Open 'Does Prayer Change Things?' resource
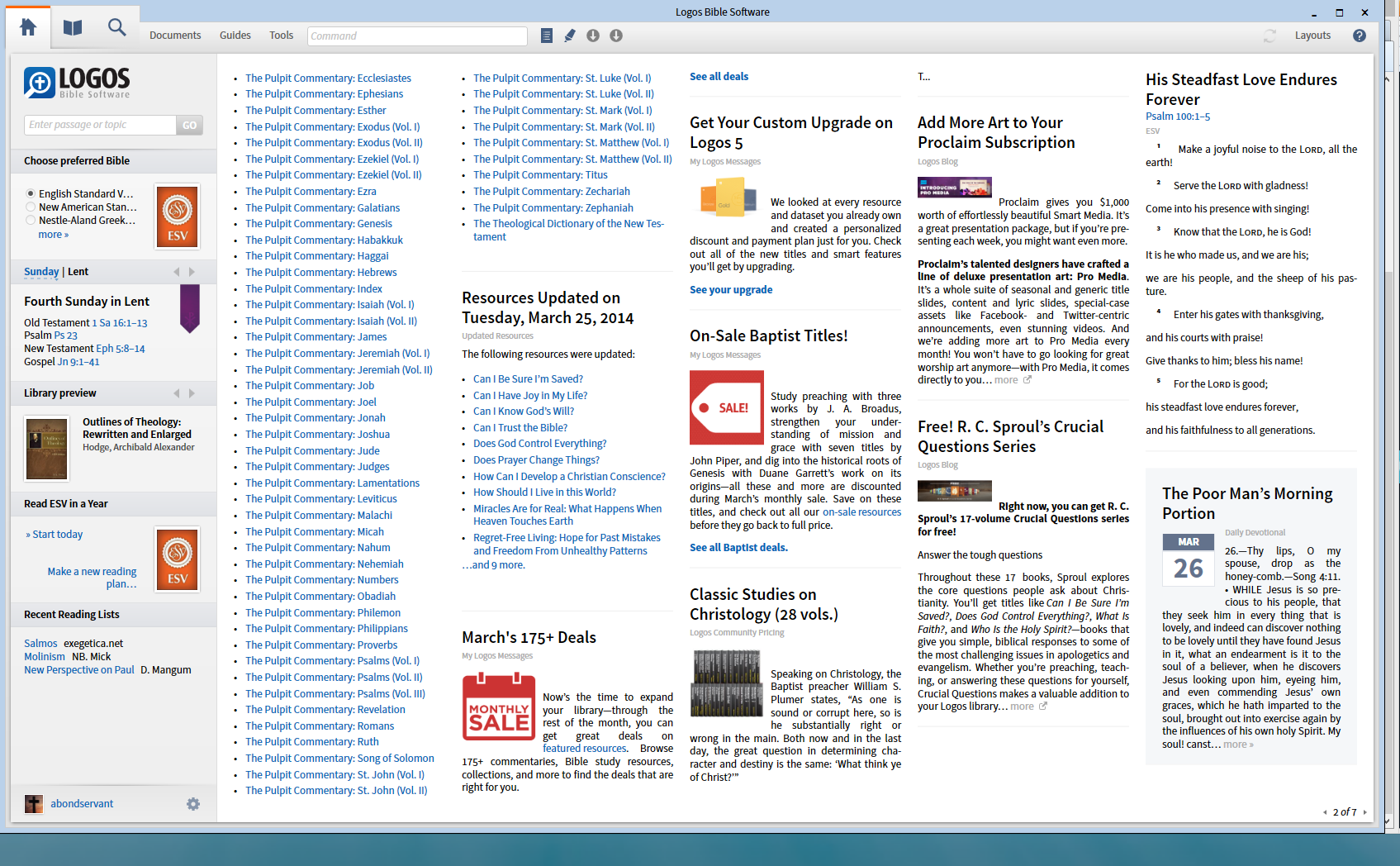 tap(536, 460)
